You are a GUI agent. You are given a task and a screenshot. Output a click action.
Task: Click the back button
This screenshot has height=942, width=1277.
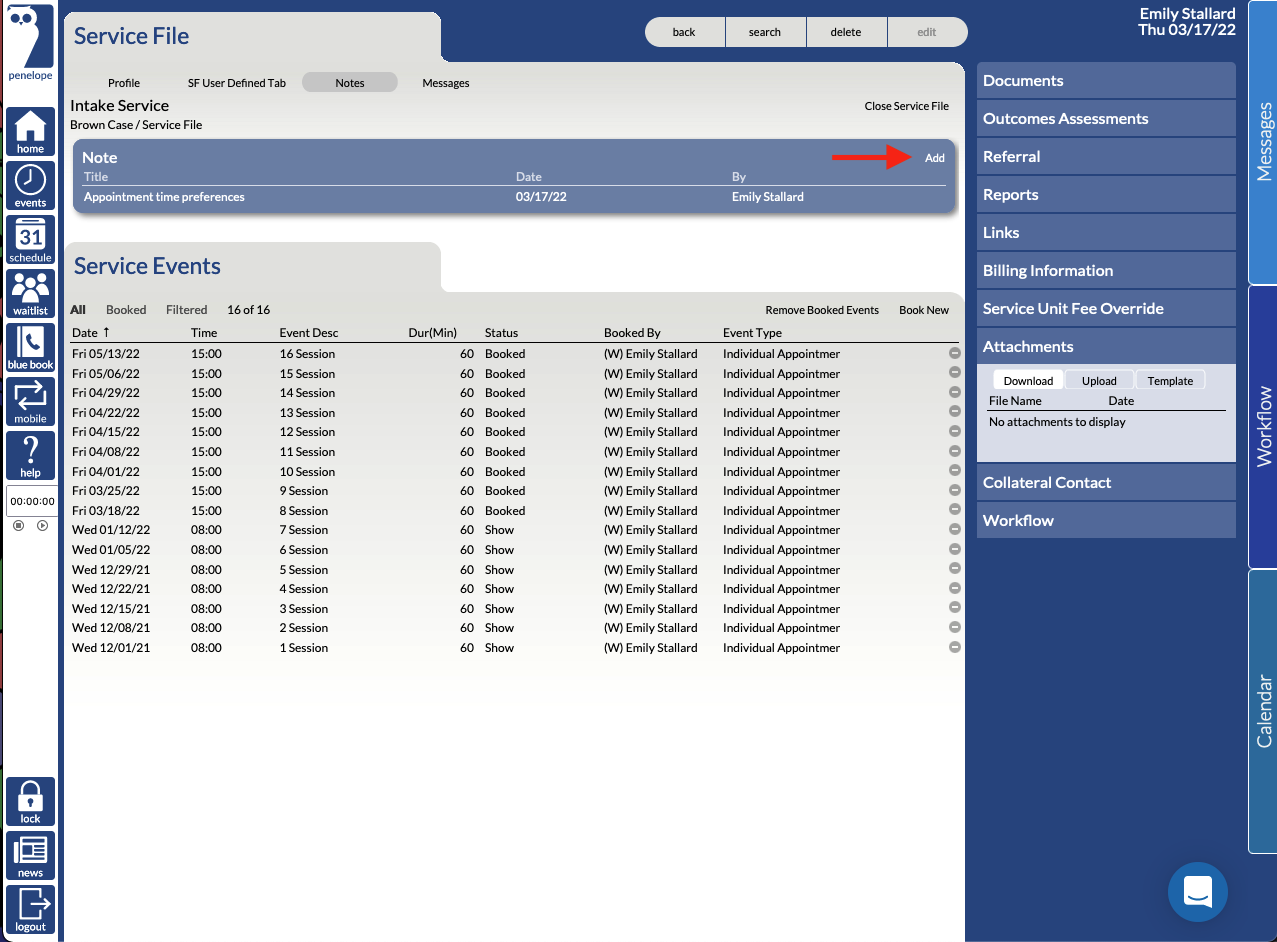click(x=684, y=32)
